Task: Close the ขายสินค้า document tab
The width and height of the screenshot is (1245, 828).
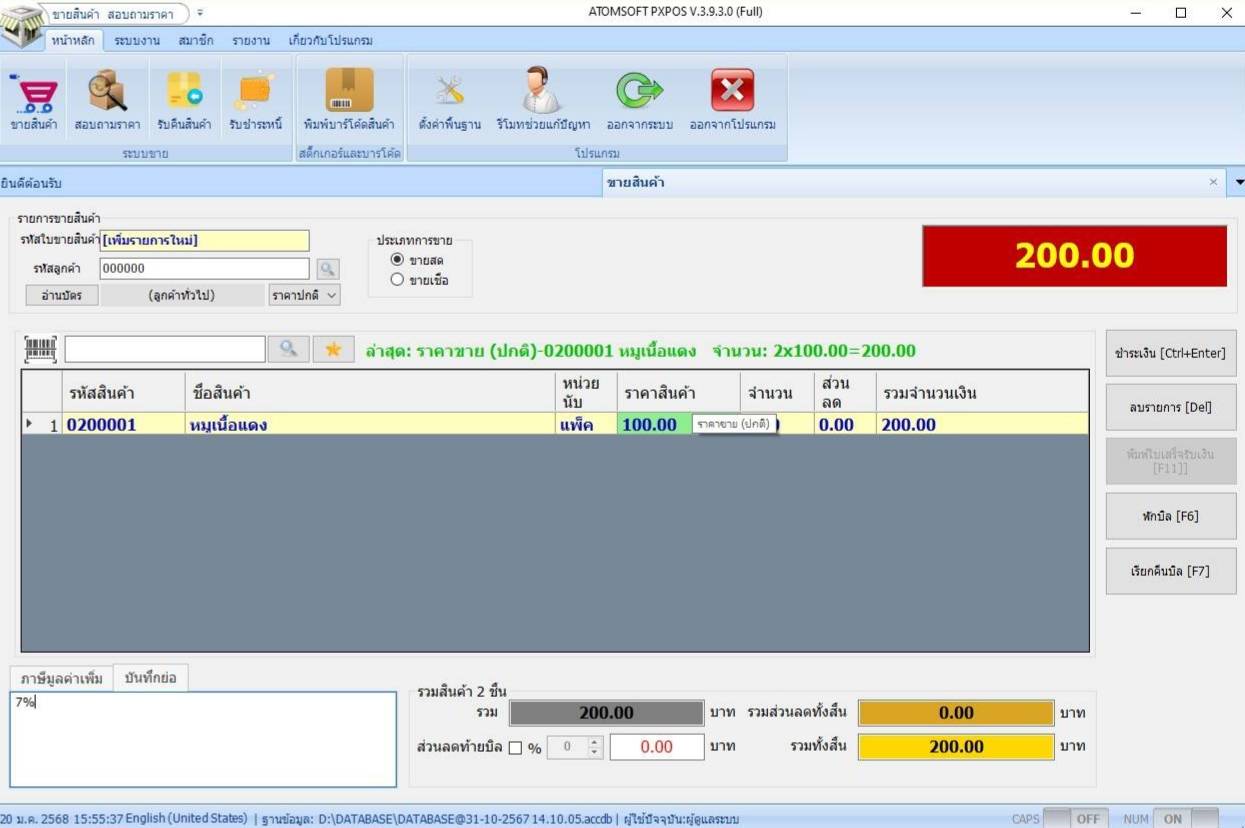Action: click(x=1214, y=182)
